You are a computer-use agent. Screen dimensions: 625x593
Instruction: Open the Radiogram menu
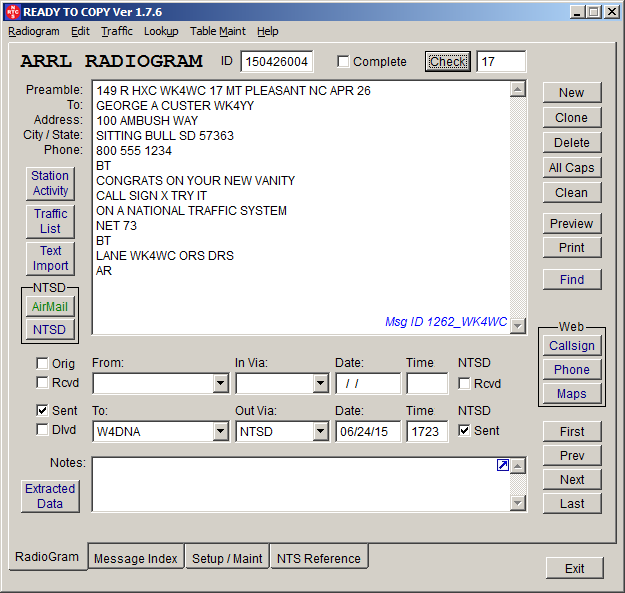coord(34,31)
